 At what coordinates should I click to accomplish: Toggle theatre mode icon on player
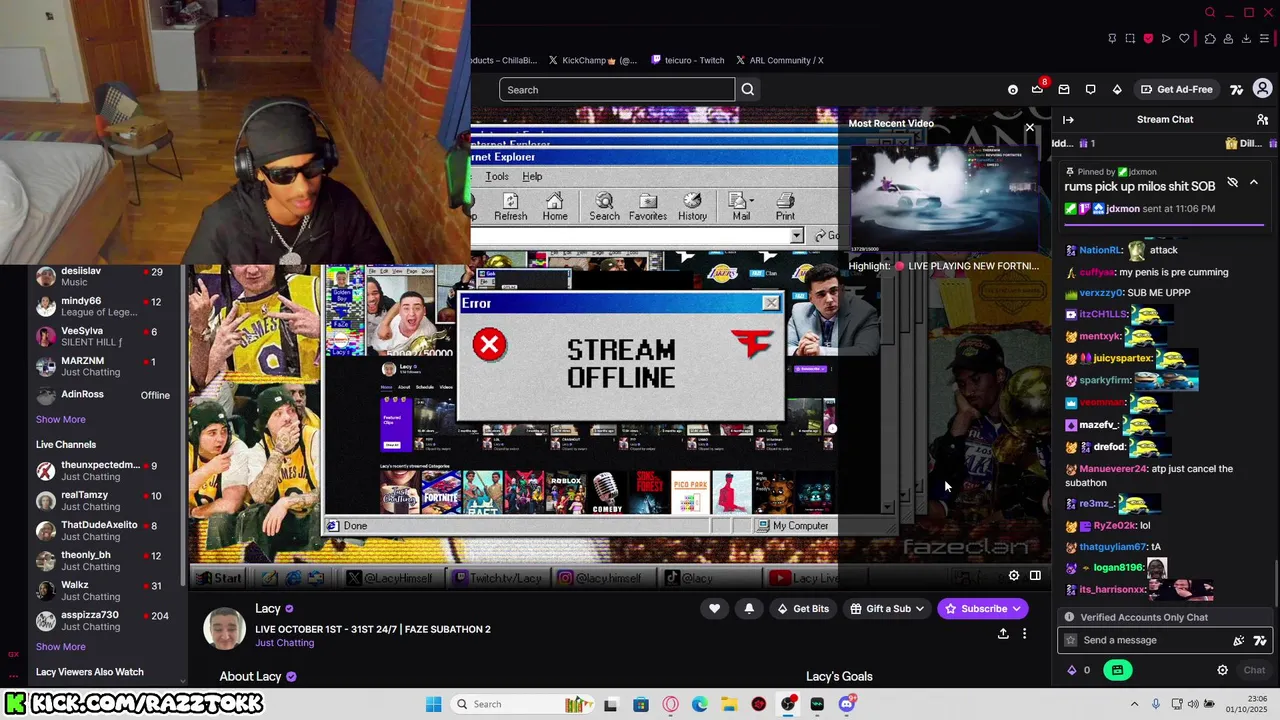1035,575
